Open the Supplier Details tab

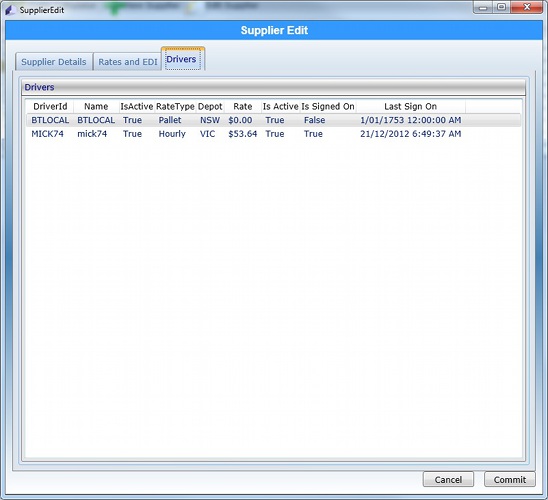[x=54, y=62]
